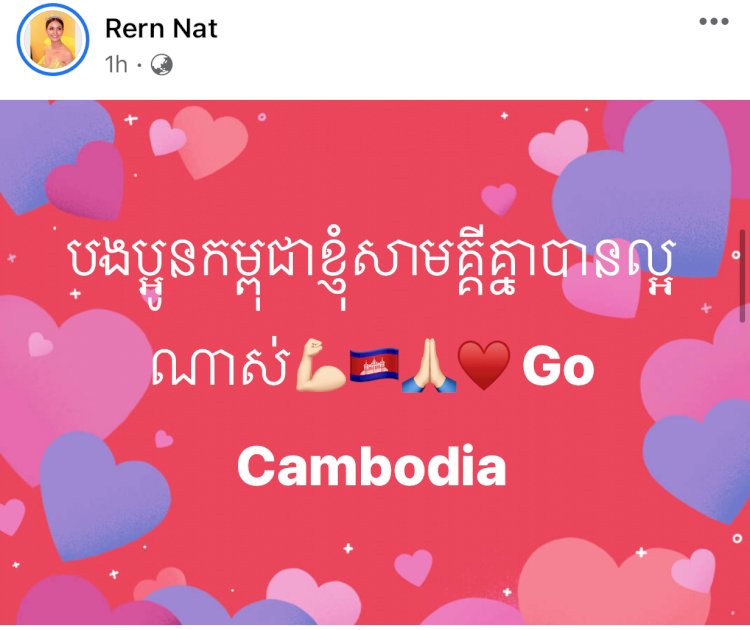Click the purple heart at lower left
Screen dimensions: 750x630
click(x=103, y=493)
